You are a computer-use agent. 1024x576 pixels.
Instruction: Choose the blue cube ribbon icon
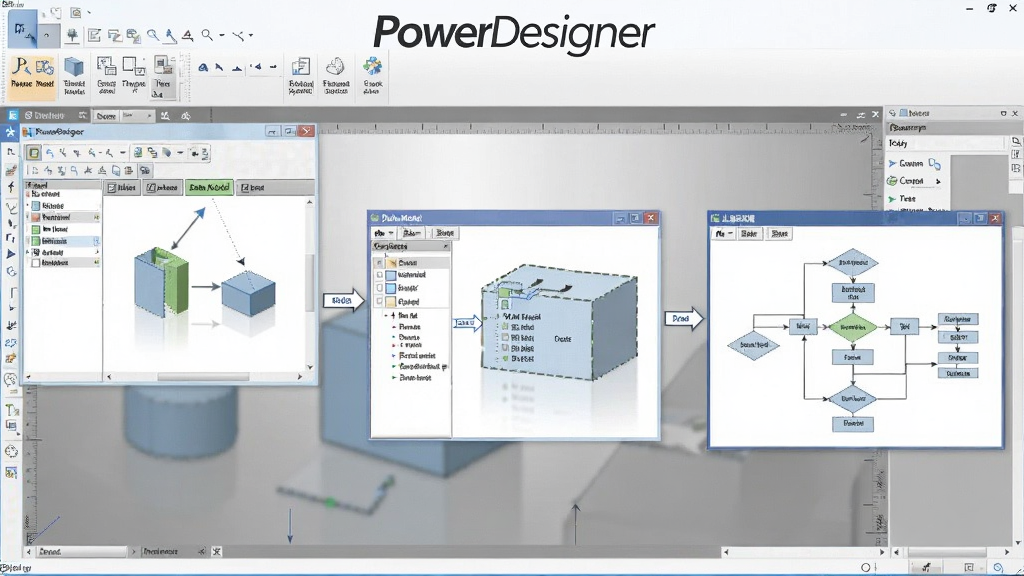pos(74,68)
